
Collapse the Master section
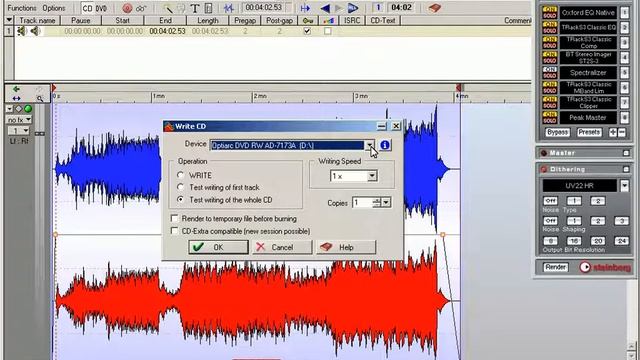click(626, 153)
